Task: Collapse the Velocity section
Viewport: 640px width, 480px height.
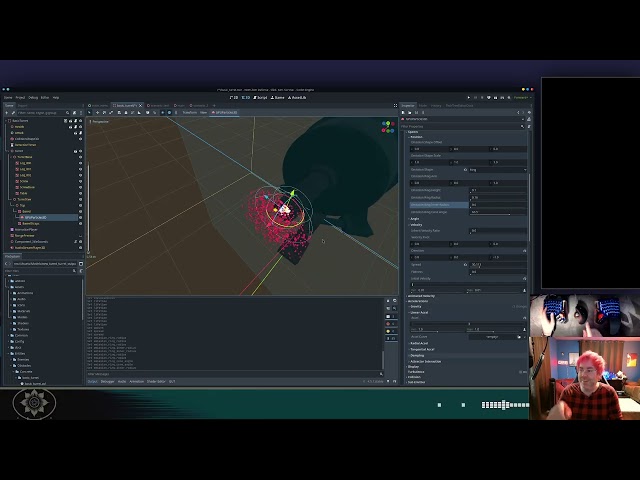Action: tap(416, 225)
